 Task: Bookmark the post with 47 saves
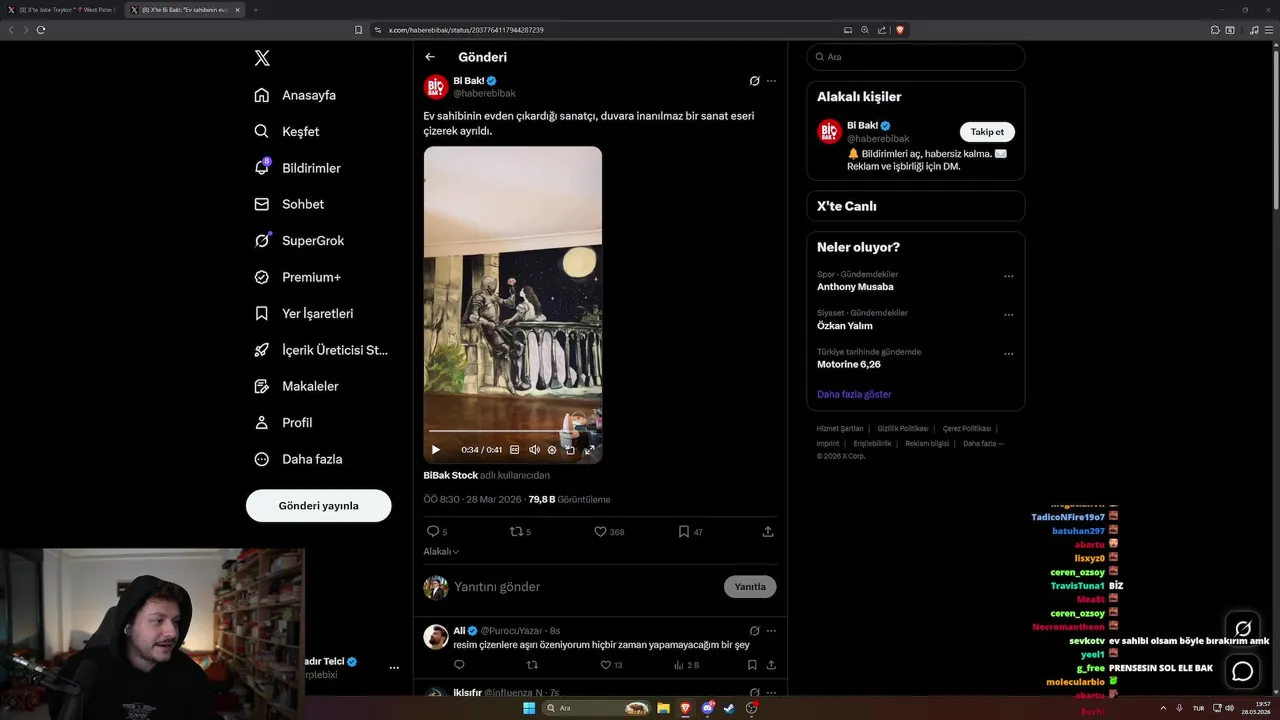pos(684,532)
